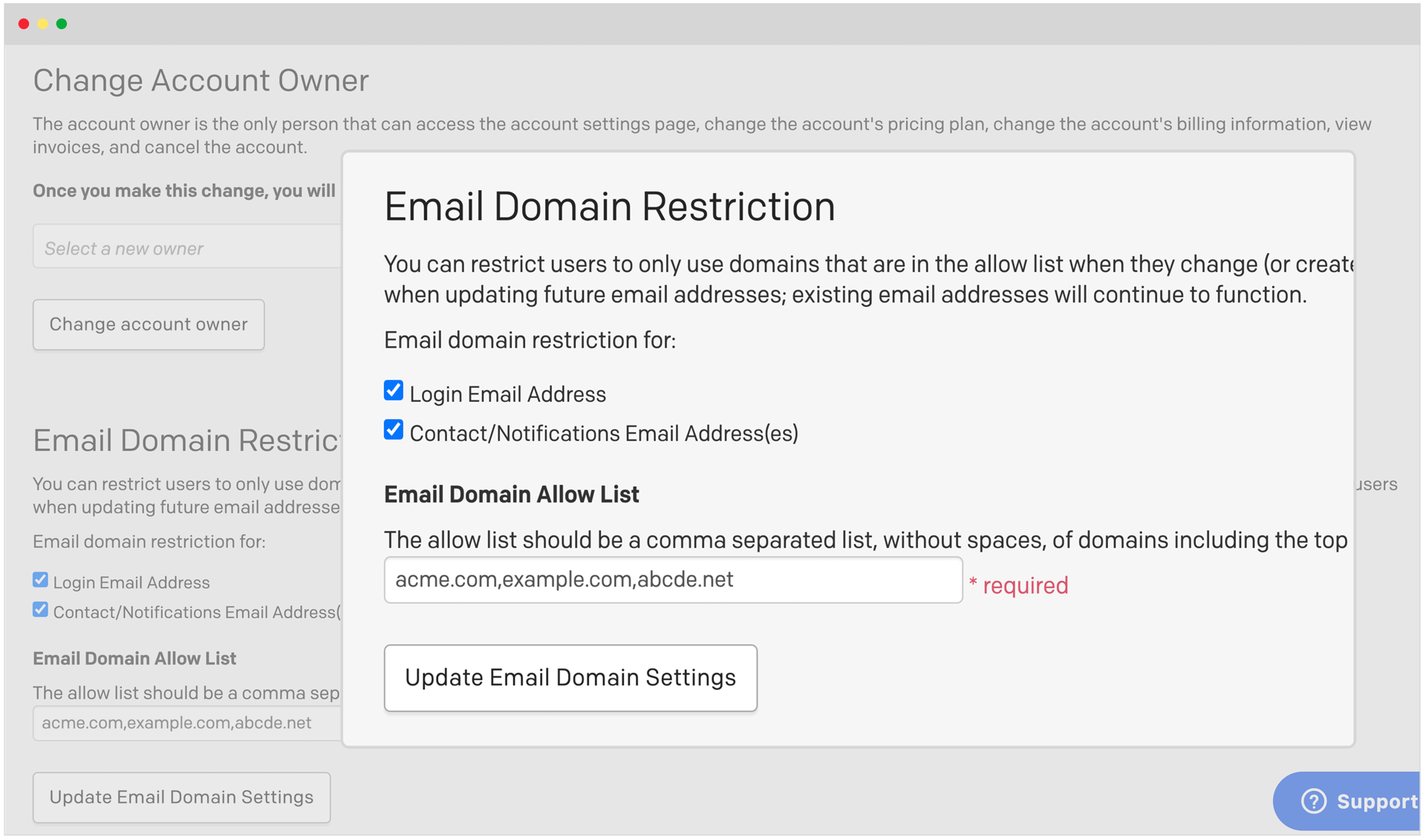Image resolution: width=1426 pixels, height=840 pixels.
Task: Toggle background Contact/Notifications Email checkbox
Action: click(41, 610)
